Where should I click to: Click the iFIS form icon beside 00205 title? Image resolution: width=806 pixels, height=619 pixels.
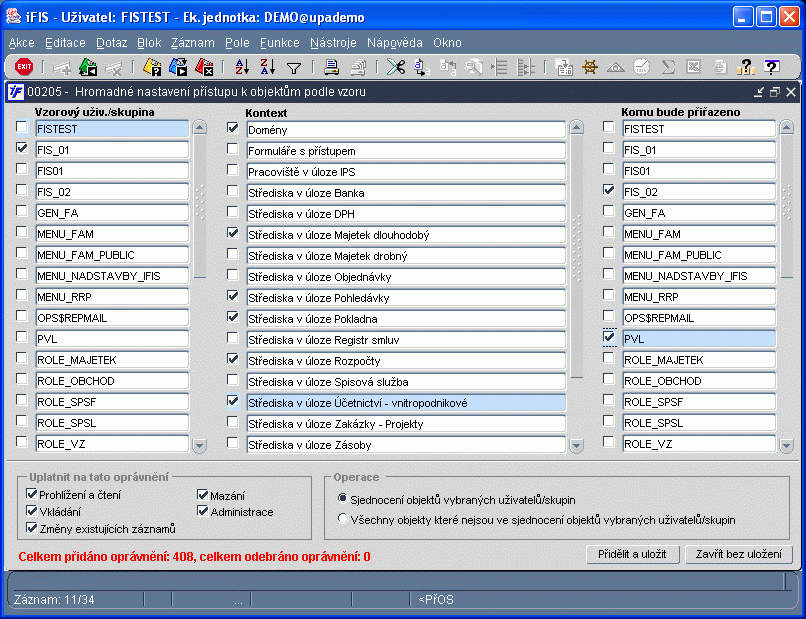tap(15, 92)
